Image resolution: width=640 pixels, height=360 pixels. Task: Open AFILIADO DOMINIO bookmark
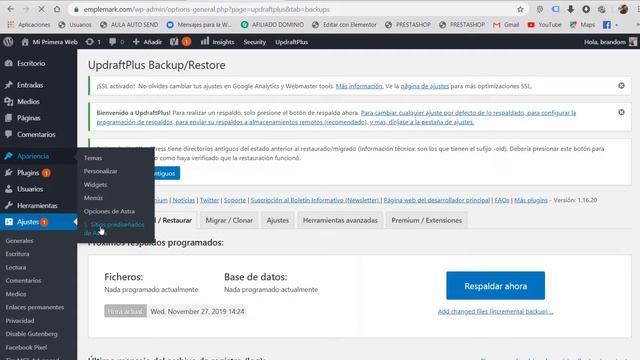[272, 24]
